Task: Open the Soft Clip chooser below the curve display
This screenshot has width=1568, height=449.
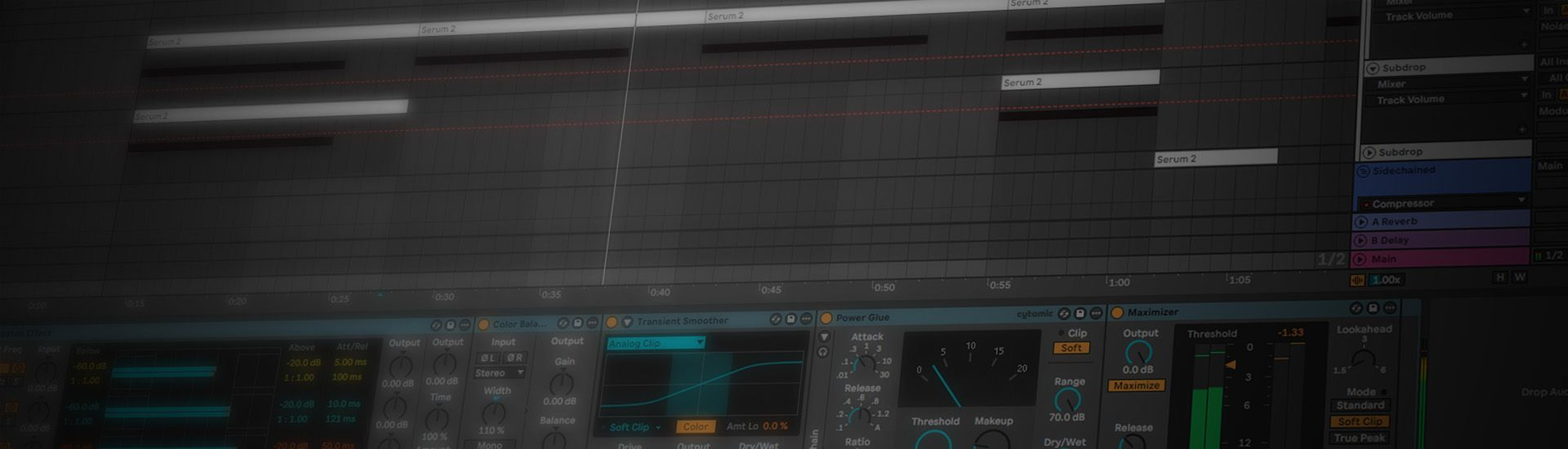Action: [635, 428]
